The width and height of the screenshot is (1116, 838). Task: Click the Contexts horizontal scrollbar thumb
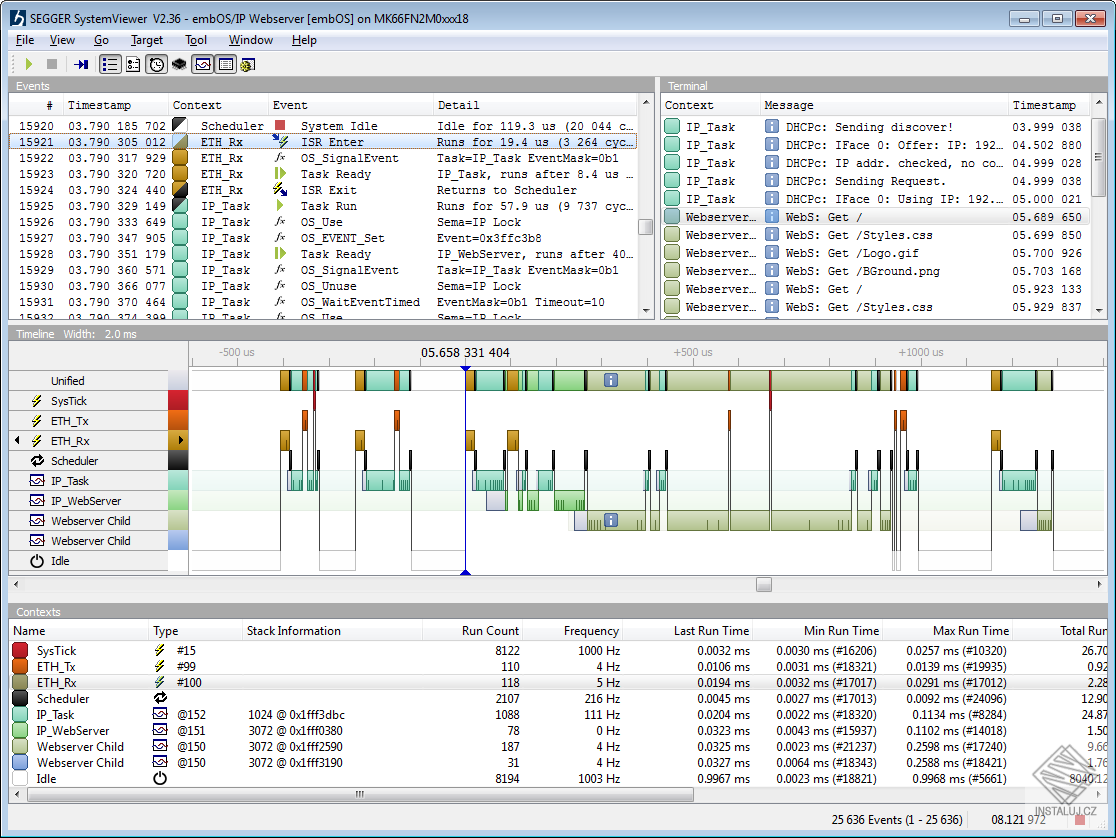(360, 795)
